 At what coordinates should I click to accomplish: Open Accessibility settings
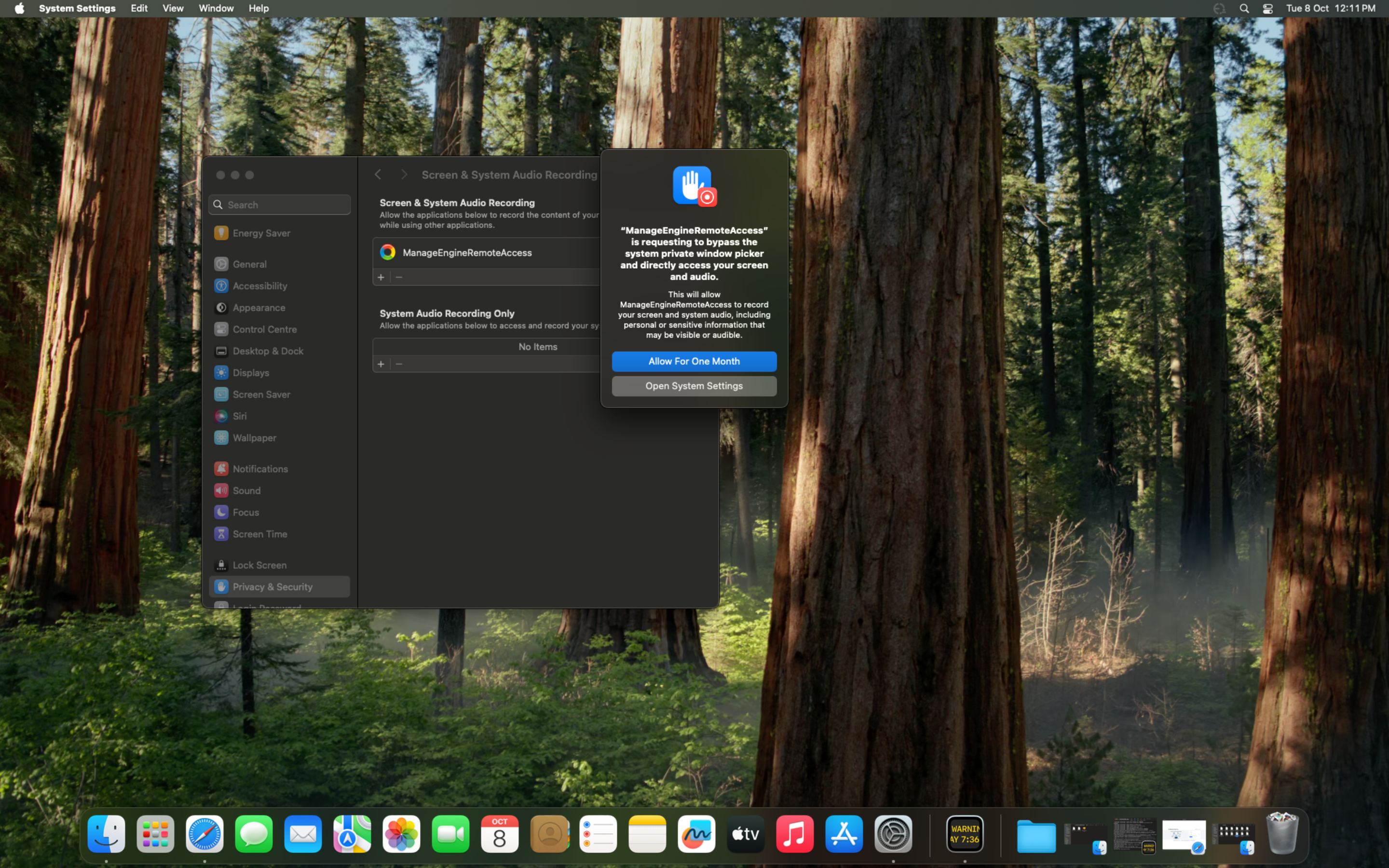pos(259,285)
